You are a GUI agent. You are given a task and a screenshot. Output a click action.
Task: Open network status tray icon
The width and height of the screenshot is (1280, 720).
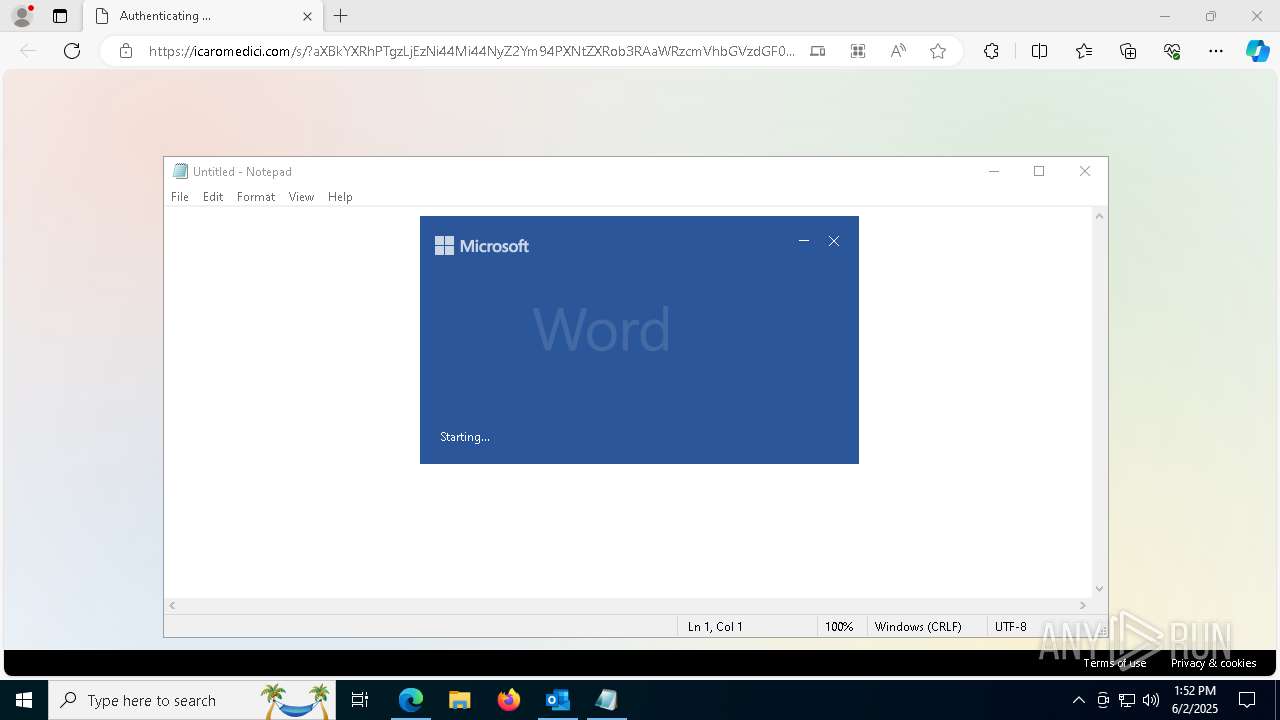point(1127,700)
